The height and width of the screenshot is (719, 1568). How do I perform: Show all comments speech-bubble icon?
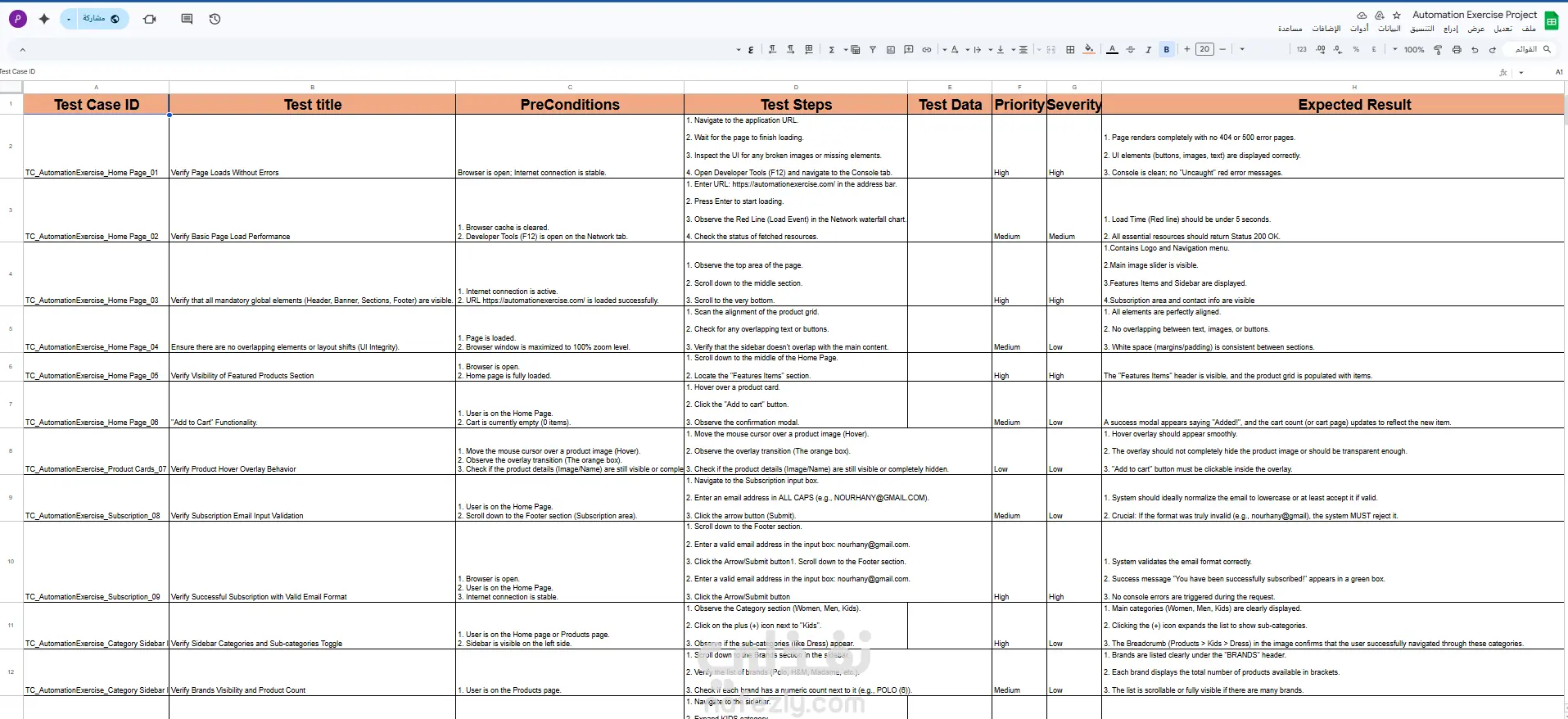tap(187, 19)
